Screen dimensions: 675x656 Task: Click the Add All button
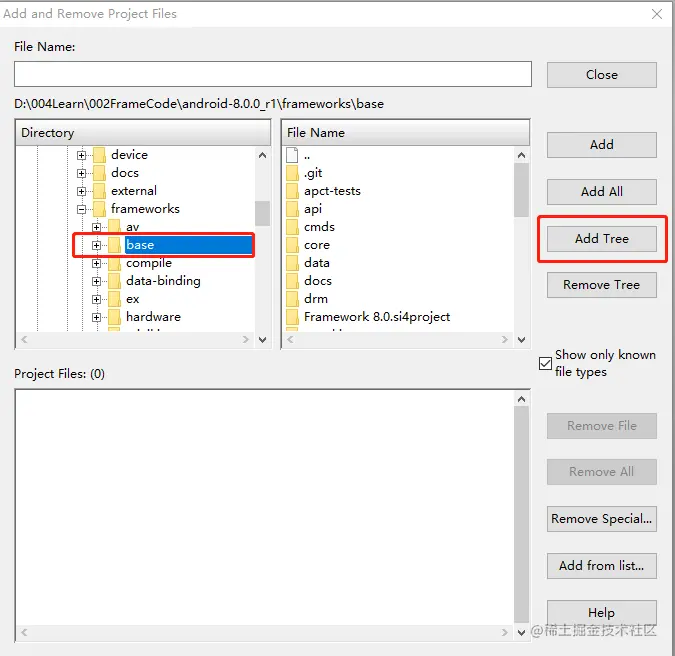coord(601,192)
